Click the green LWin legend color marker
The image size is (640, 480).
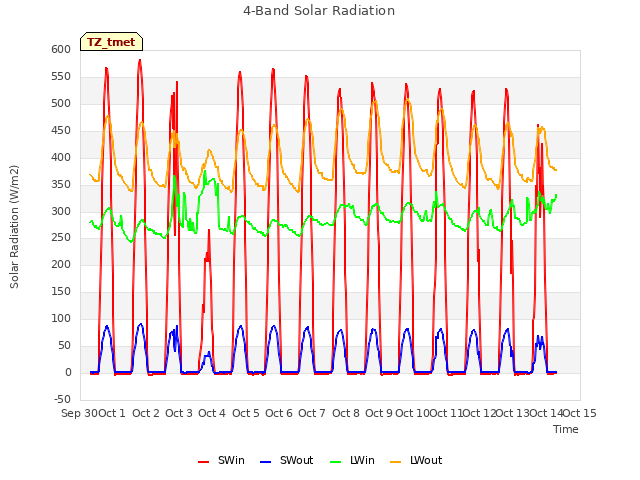[335, 462]
